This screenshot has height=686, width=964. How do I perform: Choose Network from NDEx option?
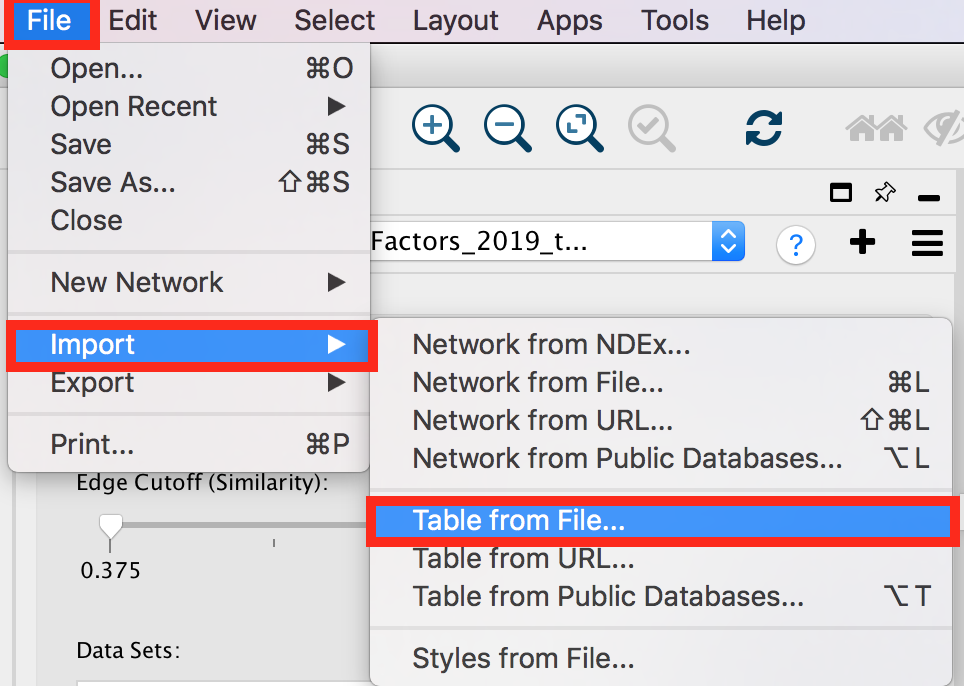coord(551,345)
